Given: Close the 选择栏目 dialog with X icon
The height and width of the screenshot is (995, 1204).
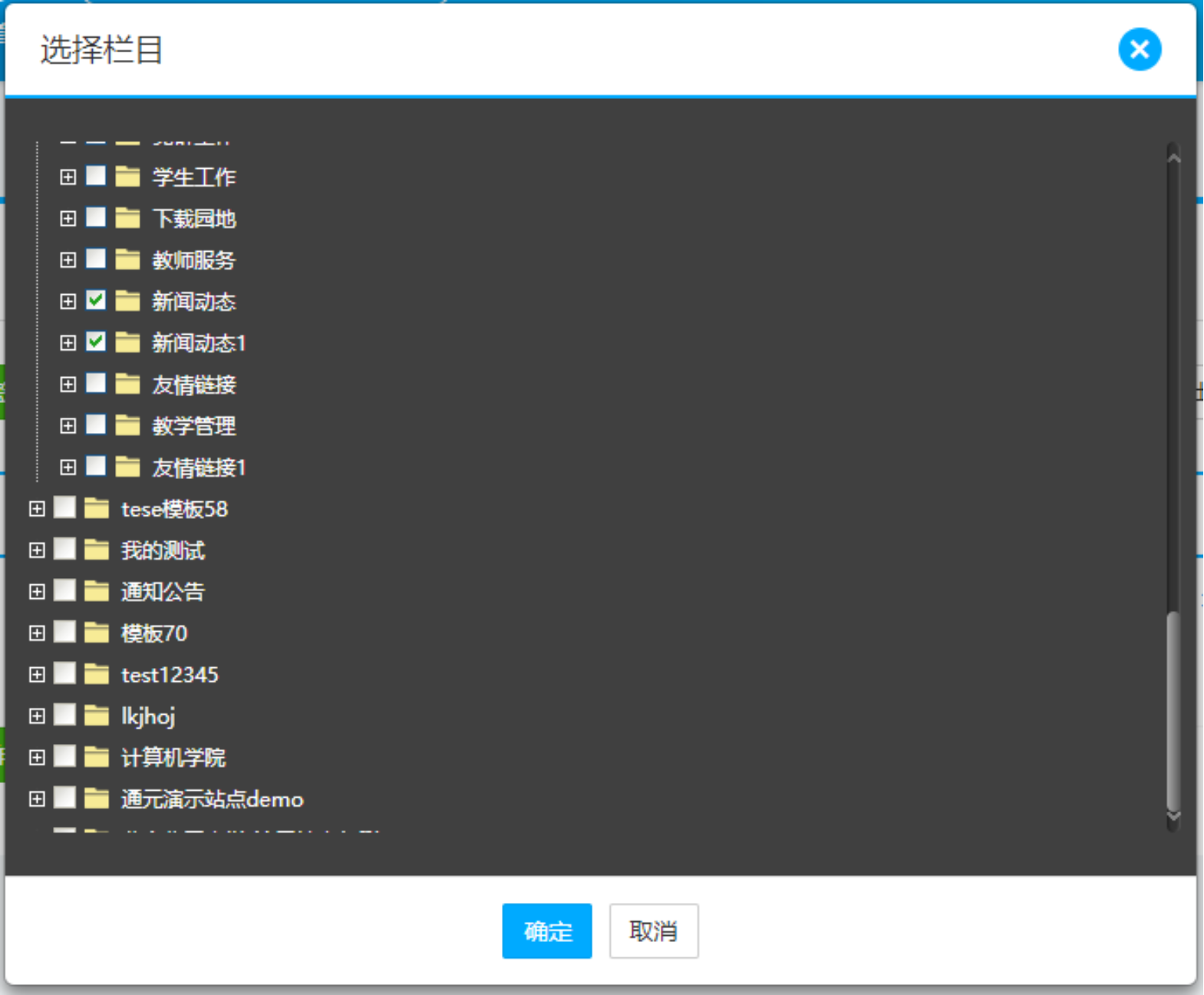Looking at the screenshot, I should 1139,50.
